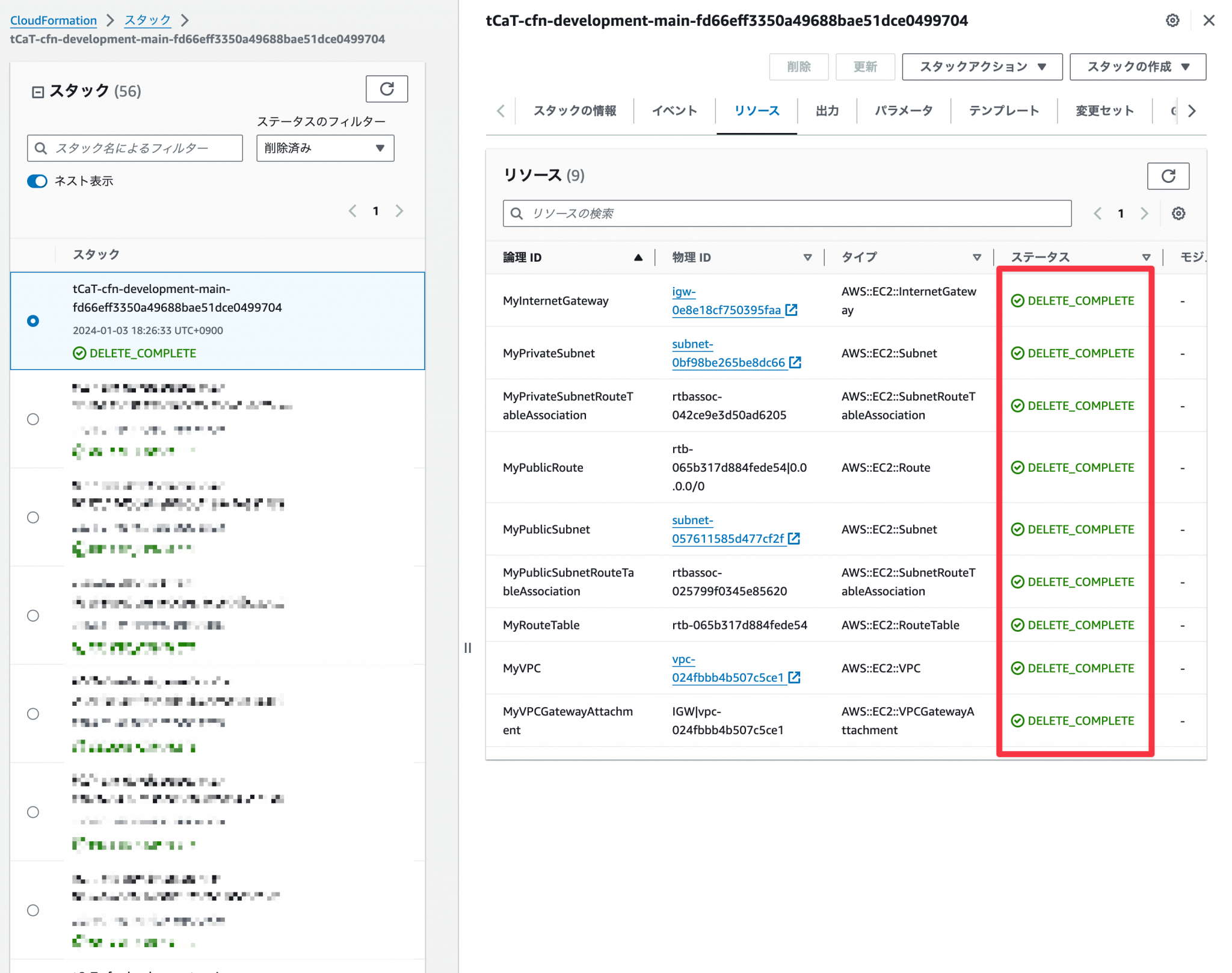Viewport: 1232px width, 973px height.
Task: Sort resources by 論理 ID column arrow
Action: pos(639,257)
